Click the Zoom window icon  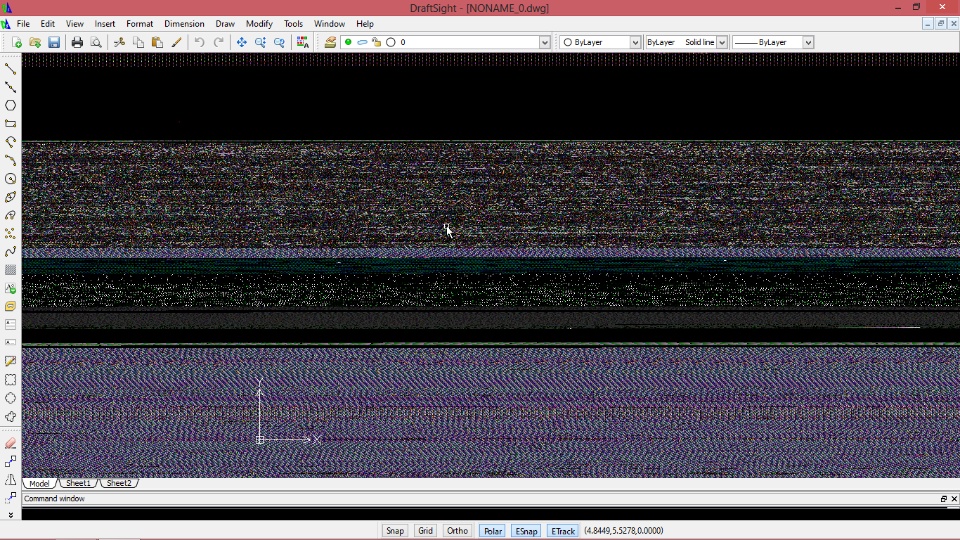pos(279,42)
